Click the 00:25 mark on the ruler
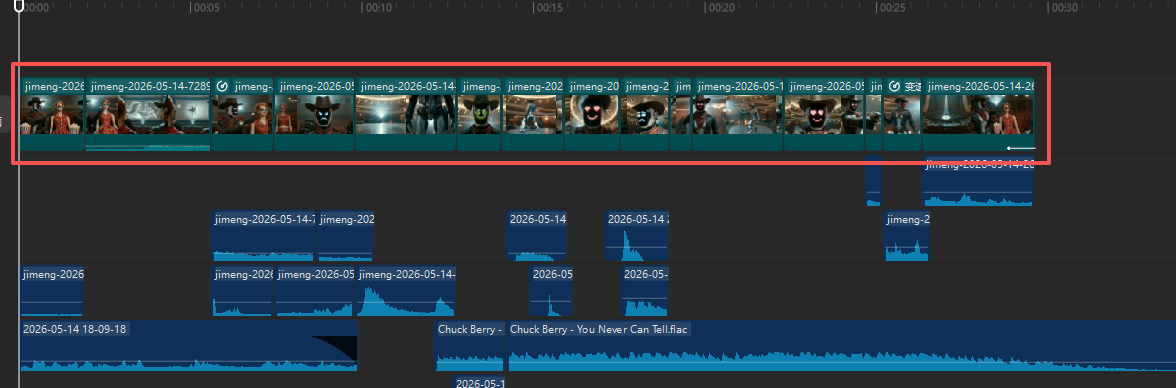This screenshot has height=388, width=1176. [892, 8]
